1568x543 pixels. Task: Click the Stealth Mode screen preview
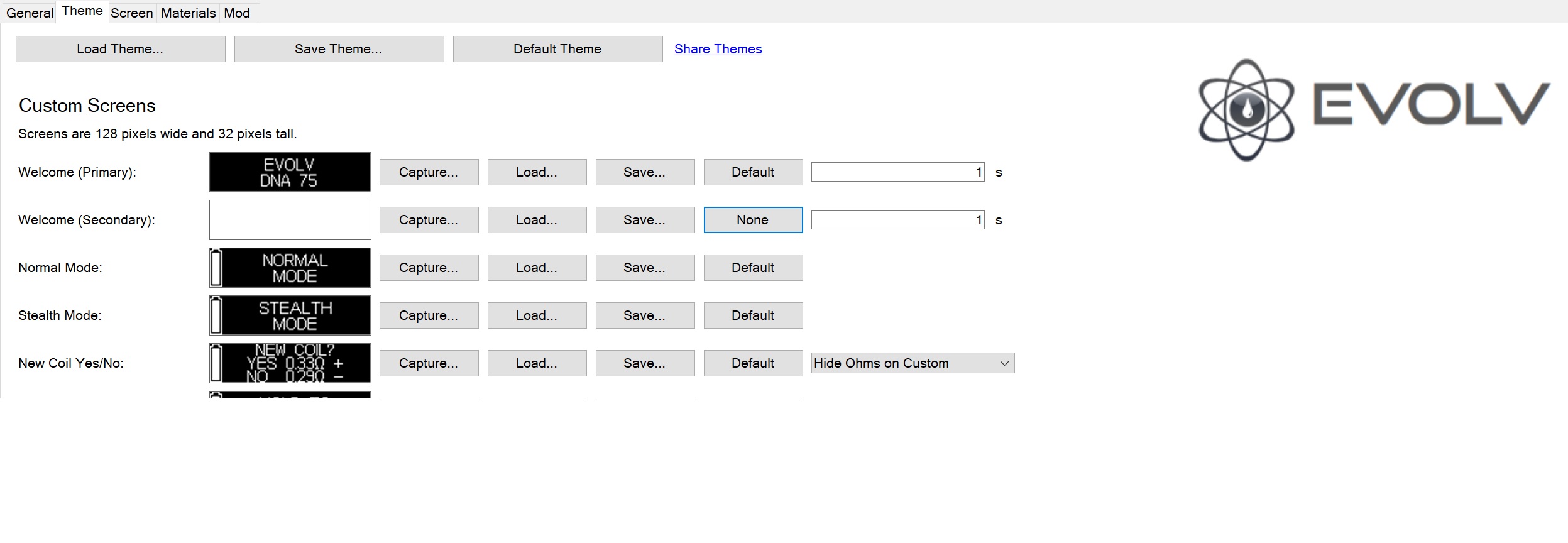[x=290, y=315]
